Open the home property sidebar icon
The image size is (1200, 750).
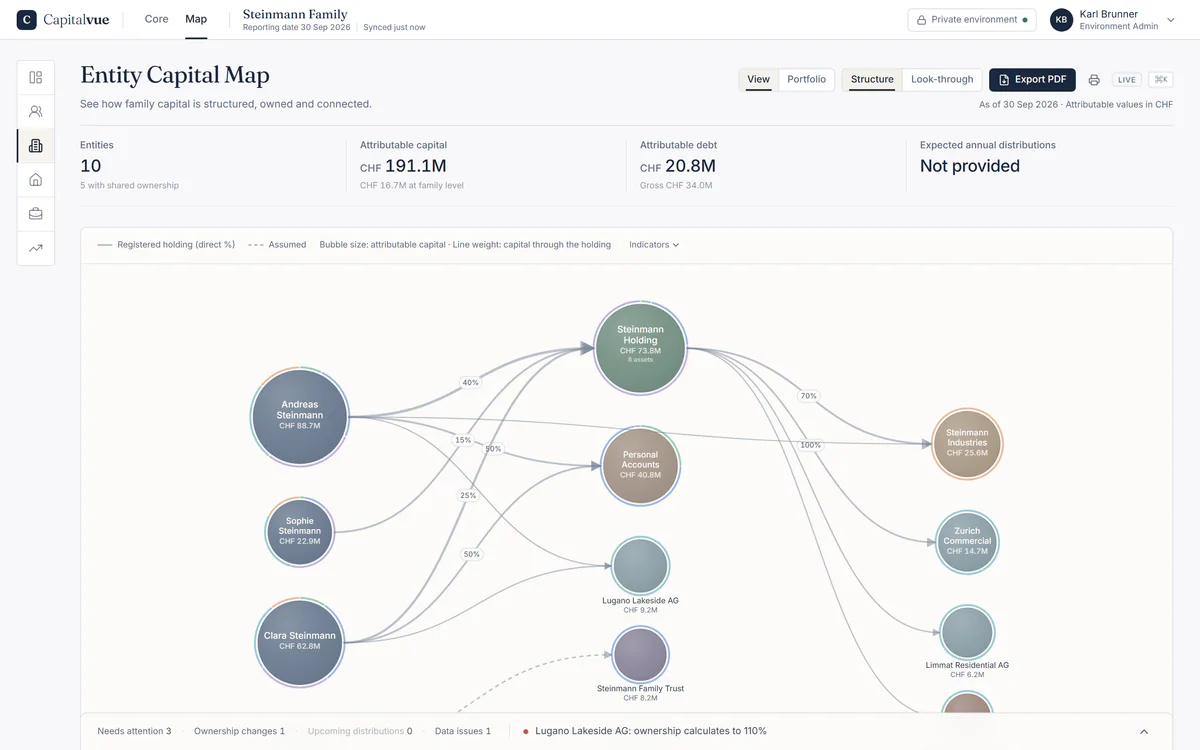[36, 180]
